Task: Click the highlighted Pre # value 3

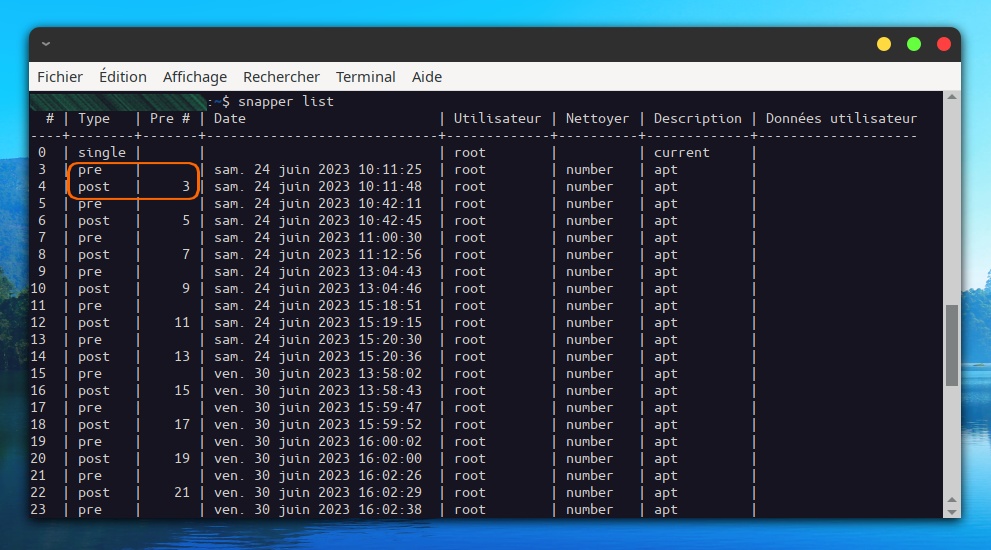Action: coord(186,187)
